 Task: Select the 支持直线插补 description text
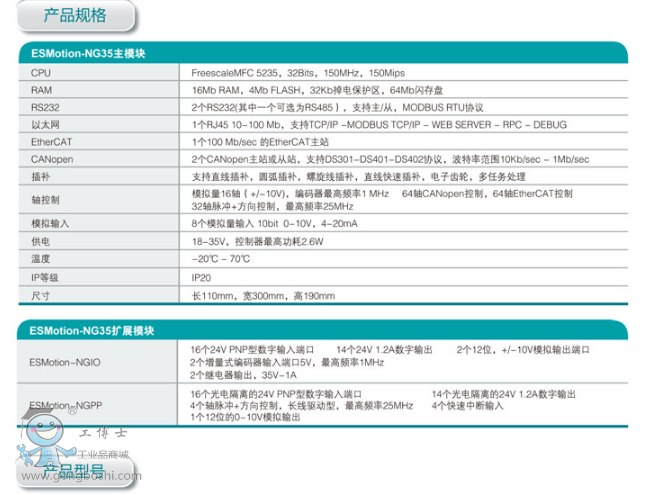(x=358, y=177)
